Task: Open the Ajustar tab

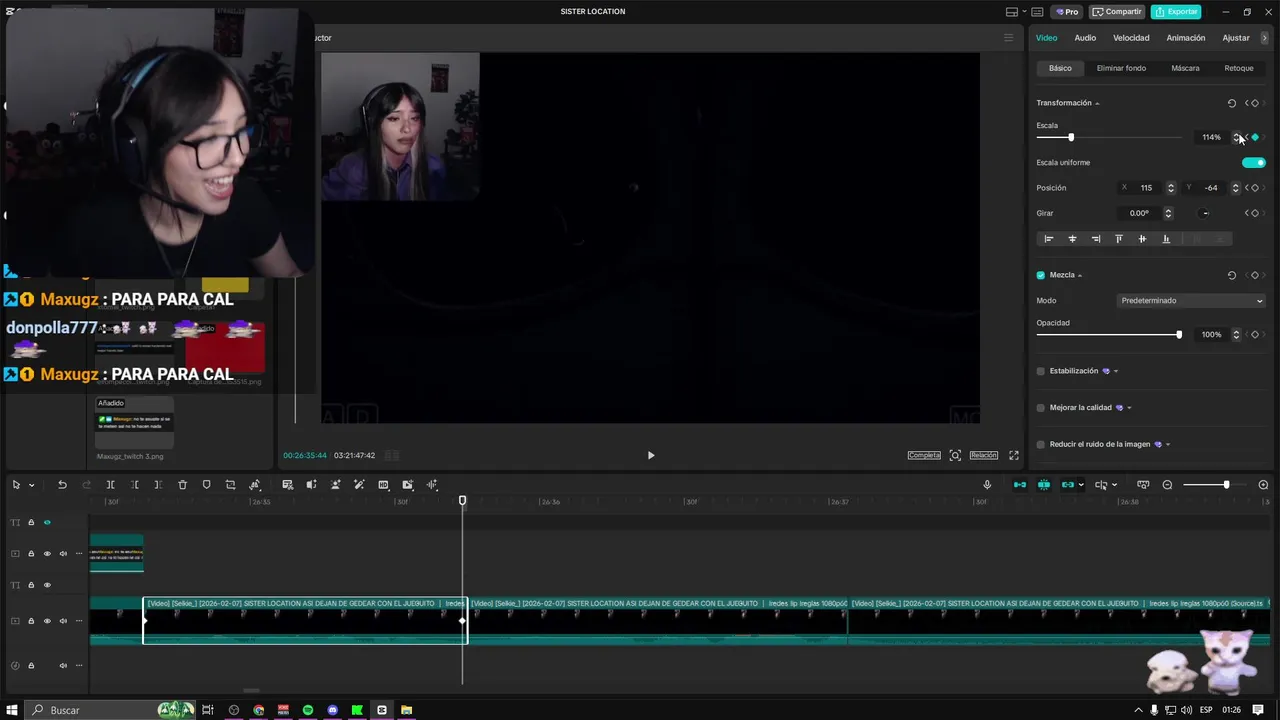Action: point(1236,38)
